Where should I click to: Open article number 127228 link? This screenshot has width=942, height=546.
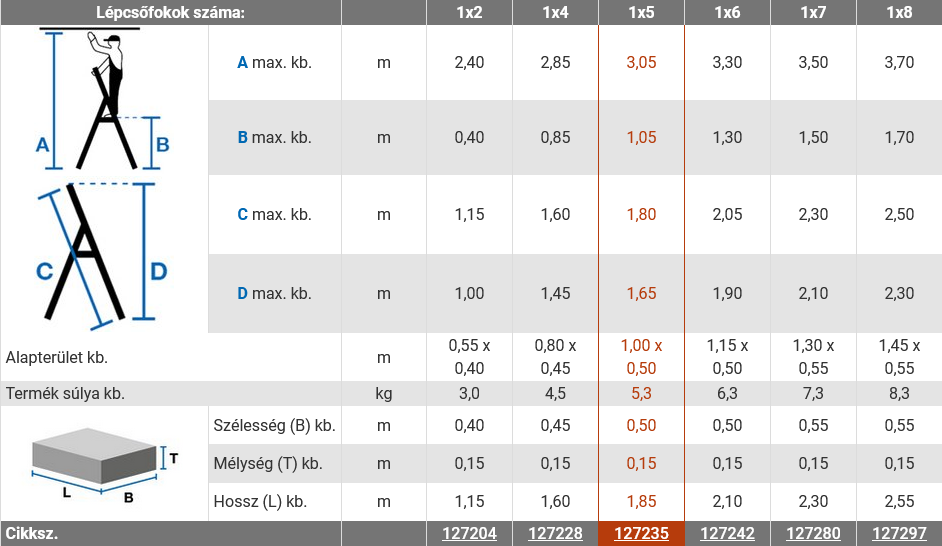pos(555,533)
